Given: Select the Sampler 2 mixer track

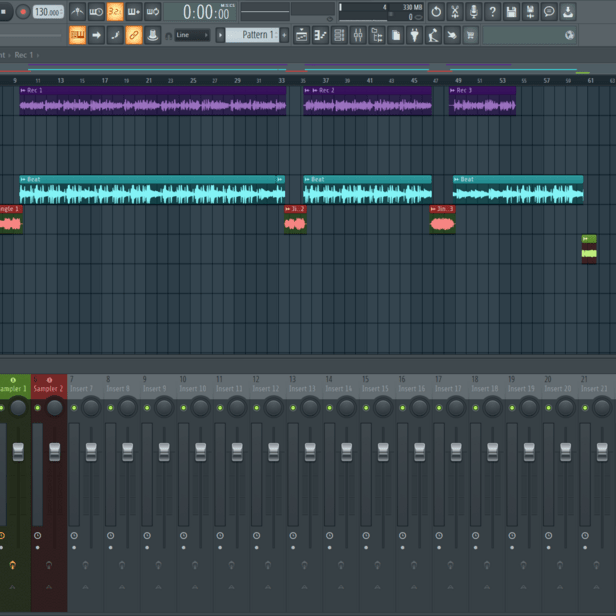Looking at the screenshot, I should coord(49,388).
